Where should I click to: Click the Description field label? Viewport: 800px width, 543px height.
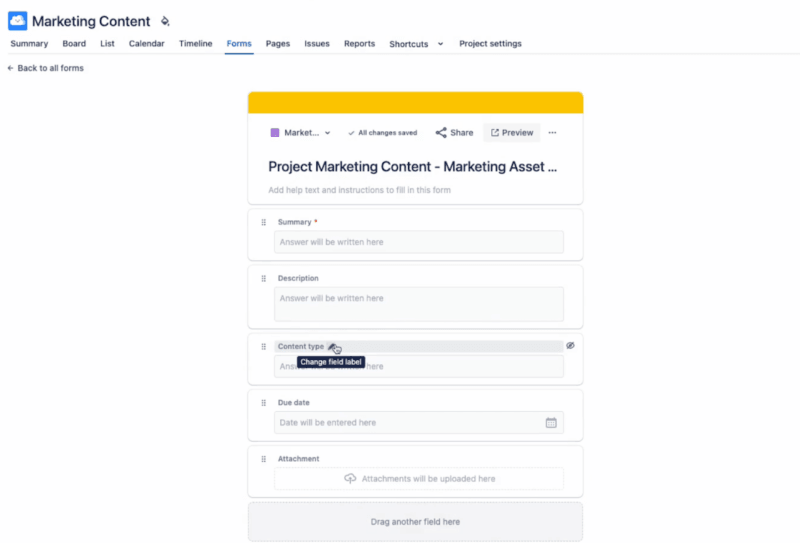(298, 279)
